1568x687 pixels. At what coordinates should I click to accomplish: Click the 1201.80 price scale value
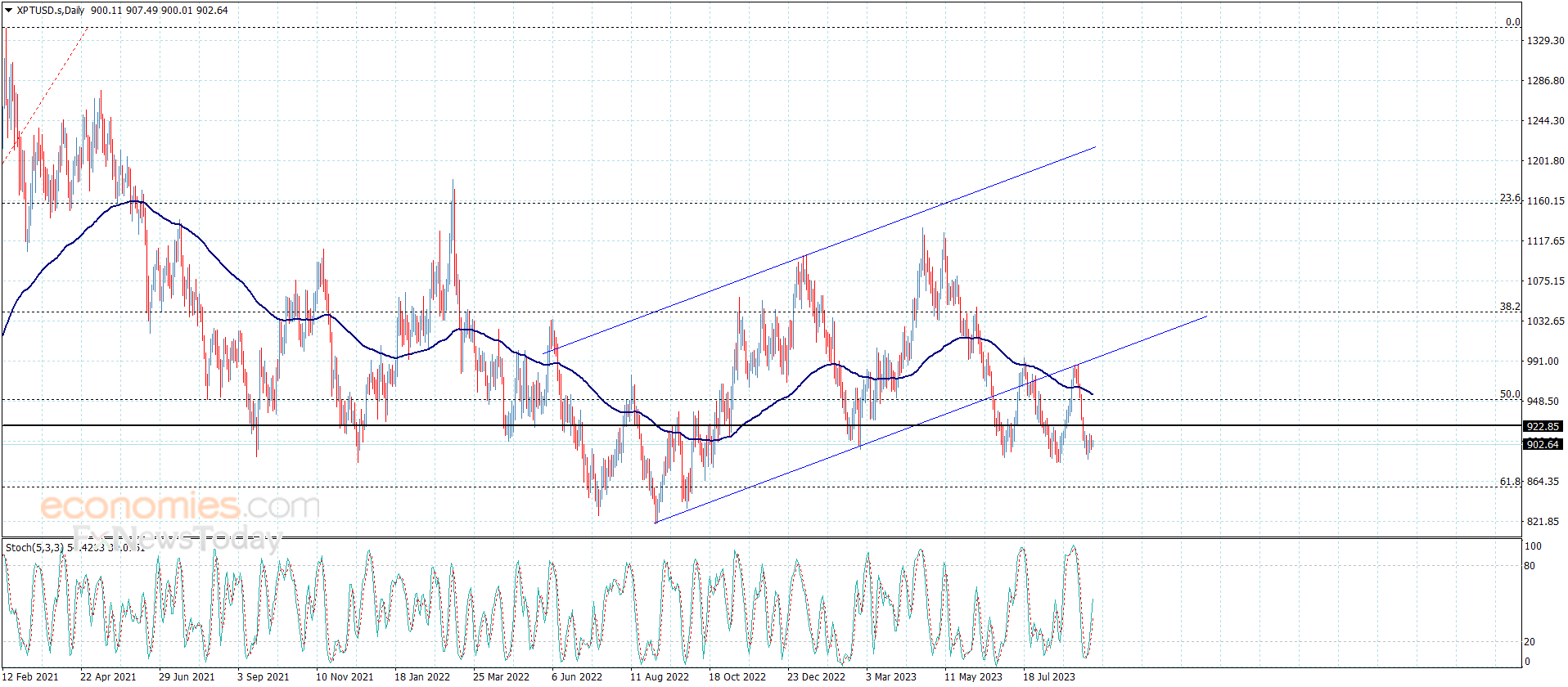[x=1545, y=161]
